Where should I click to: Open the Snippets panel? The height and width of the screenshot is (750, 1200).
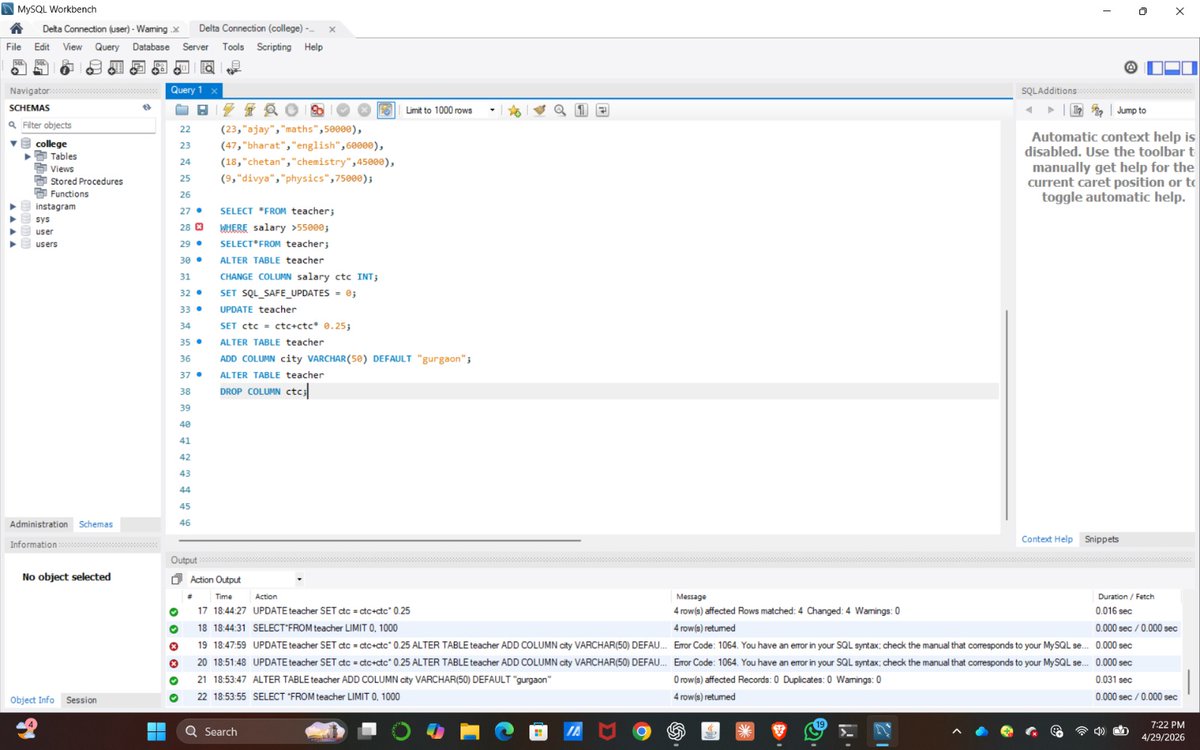point(1100,539)
